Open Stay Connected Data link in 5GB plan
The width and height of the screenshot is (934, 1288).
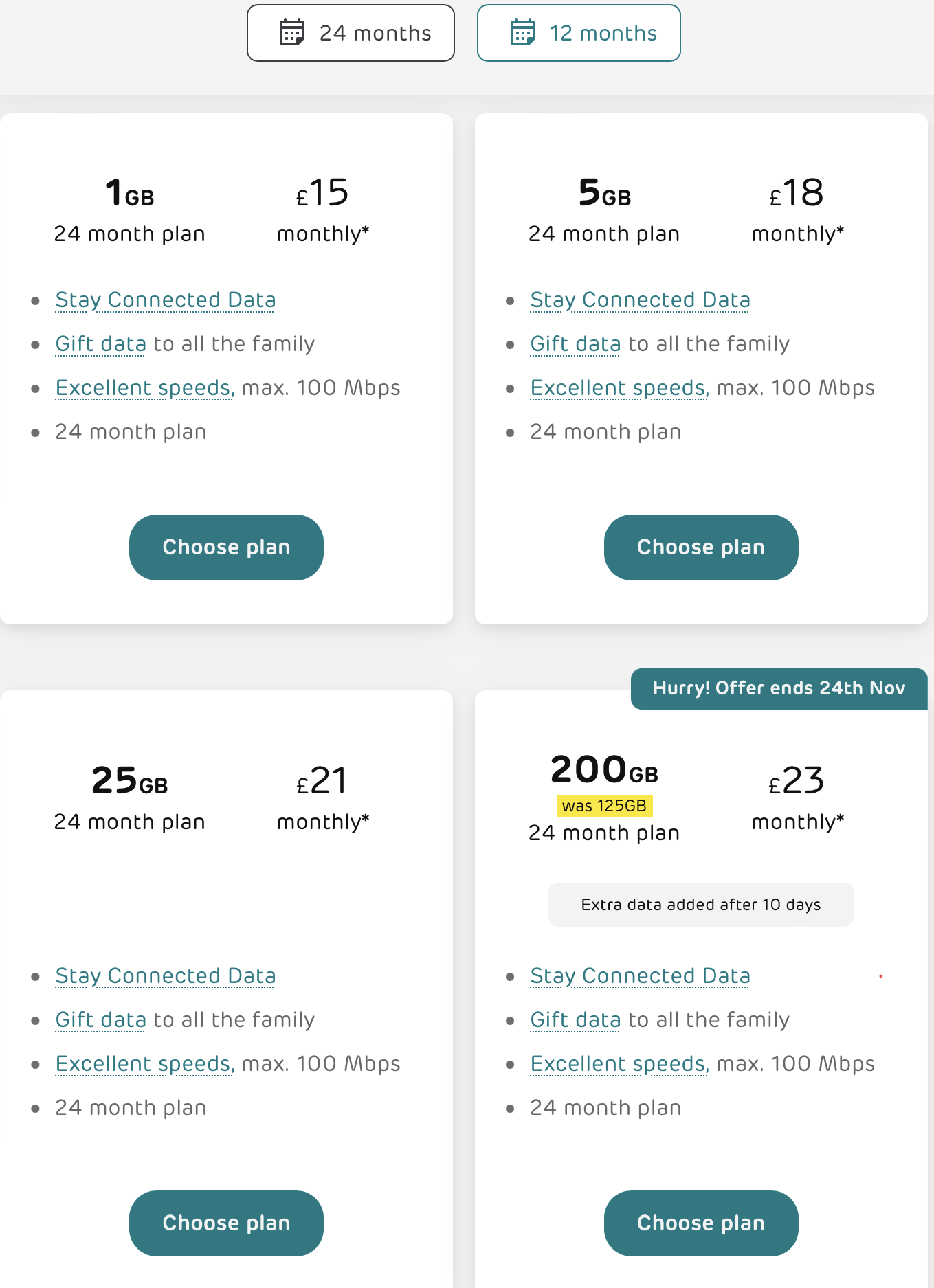[640, 300]
